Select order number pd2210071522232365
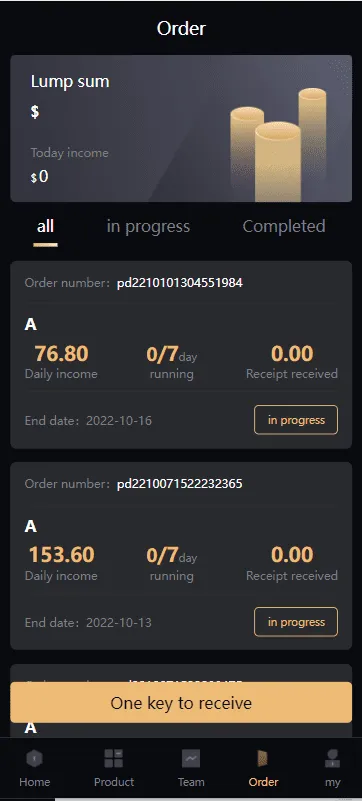This screenshot has height=801, width=362. tap(180, 484)
